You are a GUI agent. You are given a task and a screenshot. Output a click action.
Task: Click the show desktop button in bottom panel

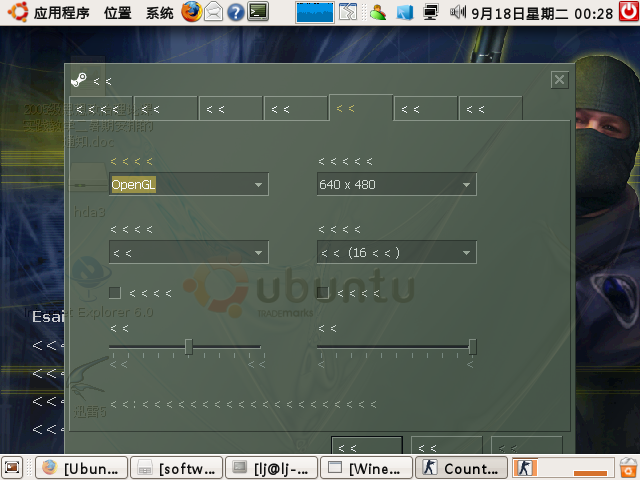tap(11, 467)
